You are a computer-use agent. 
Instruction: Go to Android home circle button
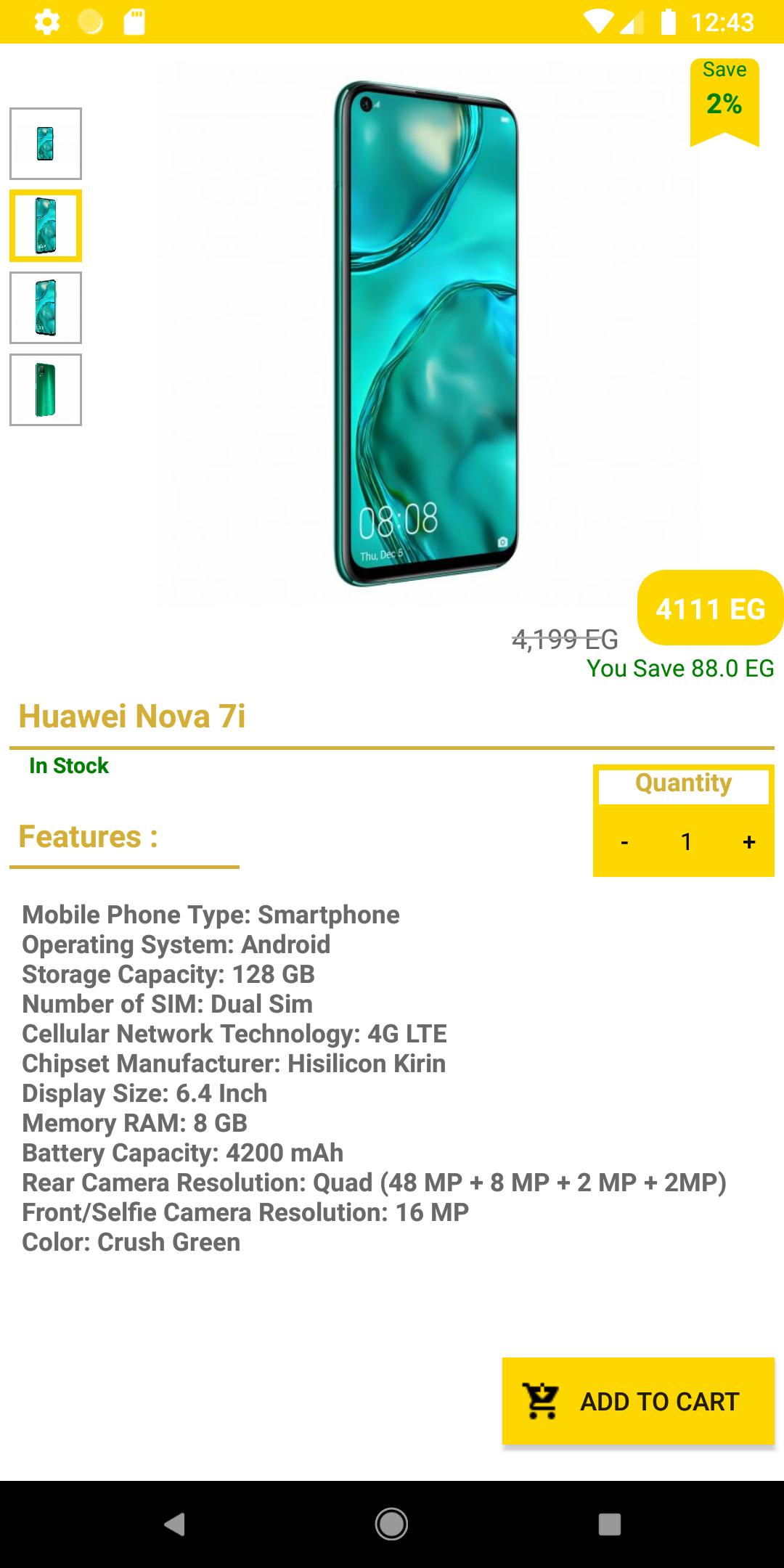click(x=392, y=1524)
